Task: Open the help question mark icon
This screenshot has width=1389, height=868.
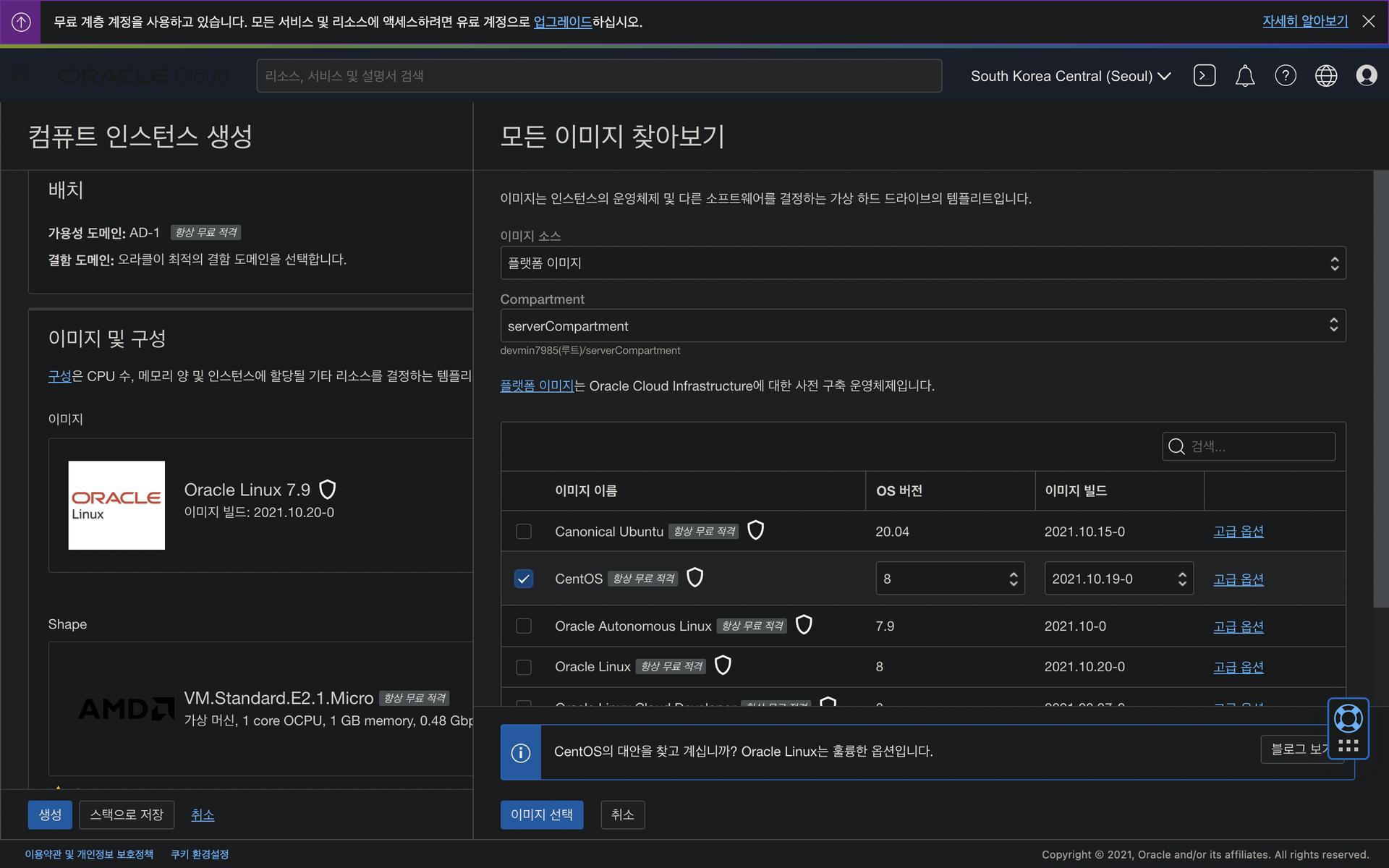Action: tap(1285, 75)
